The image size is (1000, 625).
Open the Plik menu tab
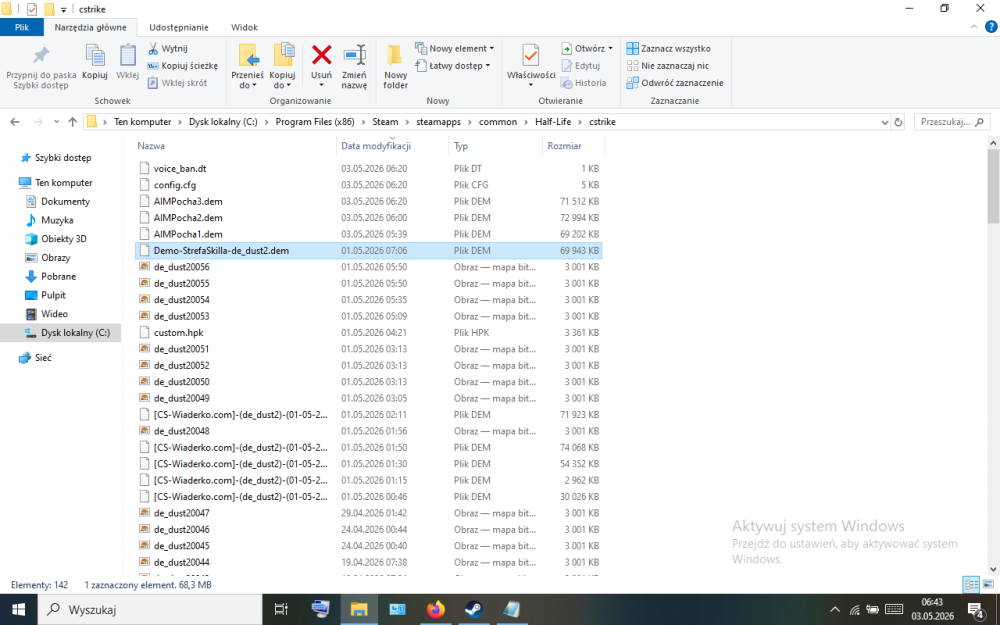pyautogui.click(x=22, y=27)
